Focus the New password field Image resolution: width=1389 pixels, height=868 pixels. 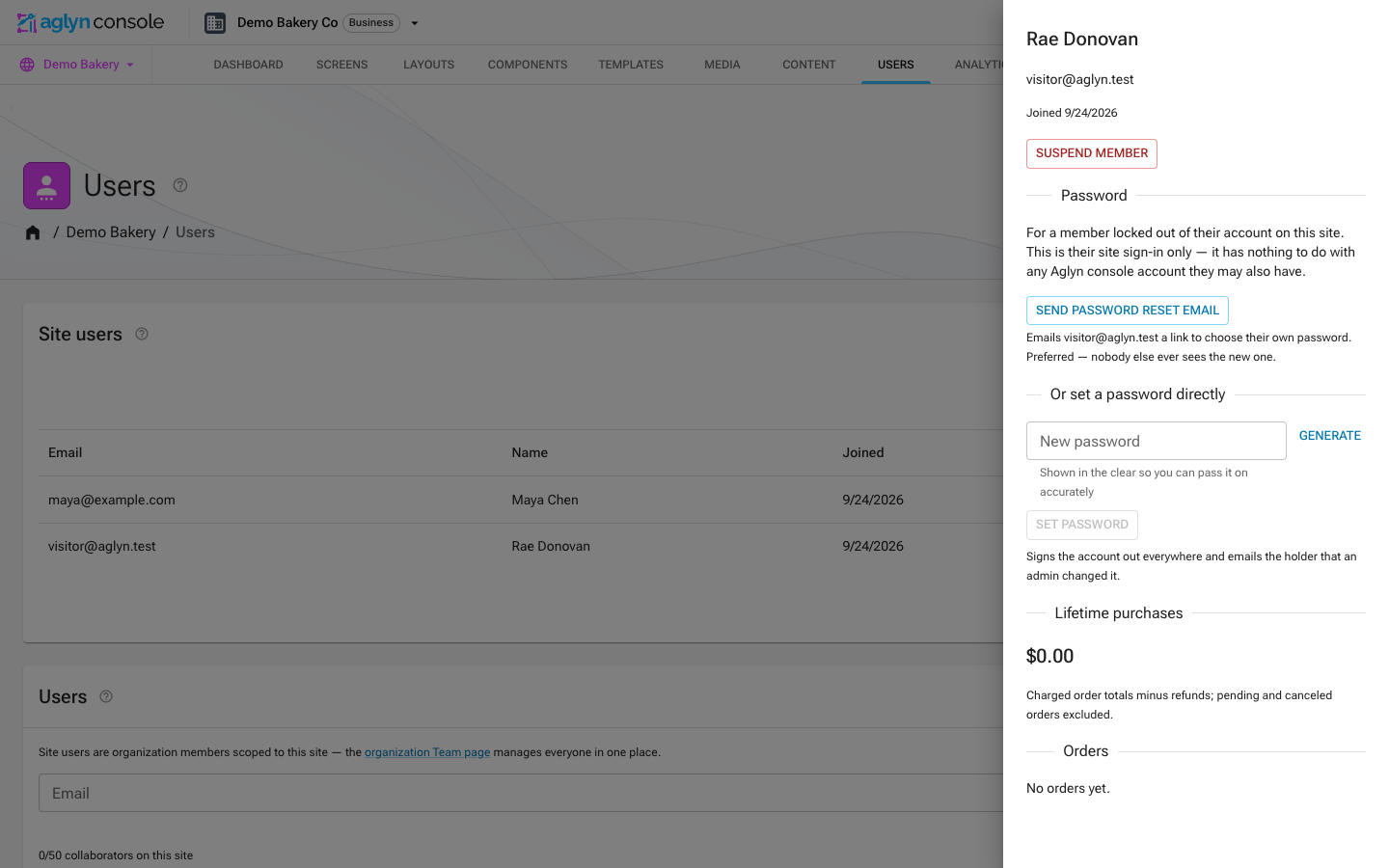[1157, 441]
